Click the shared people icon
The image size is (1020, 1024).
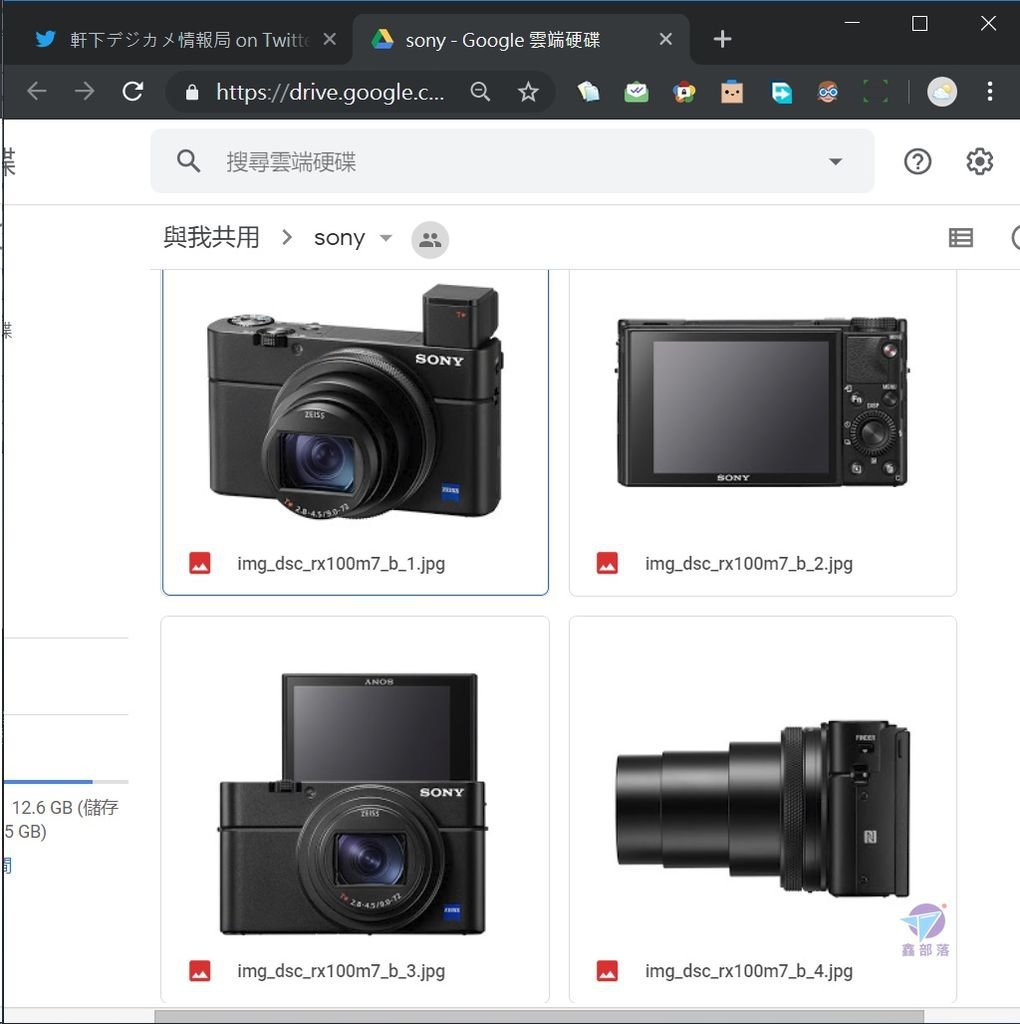pyautogui.click(x=430, y=240)
